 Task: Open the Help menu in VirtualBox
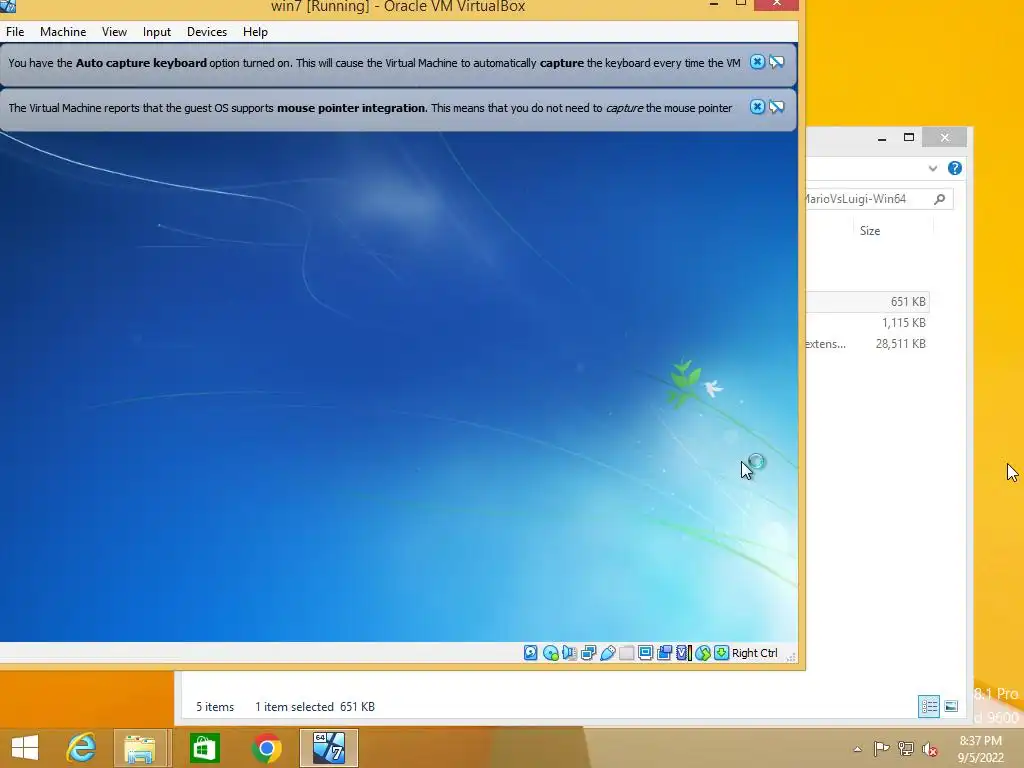[255, 31]
